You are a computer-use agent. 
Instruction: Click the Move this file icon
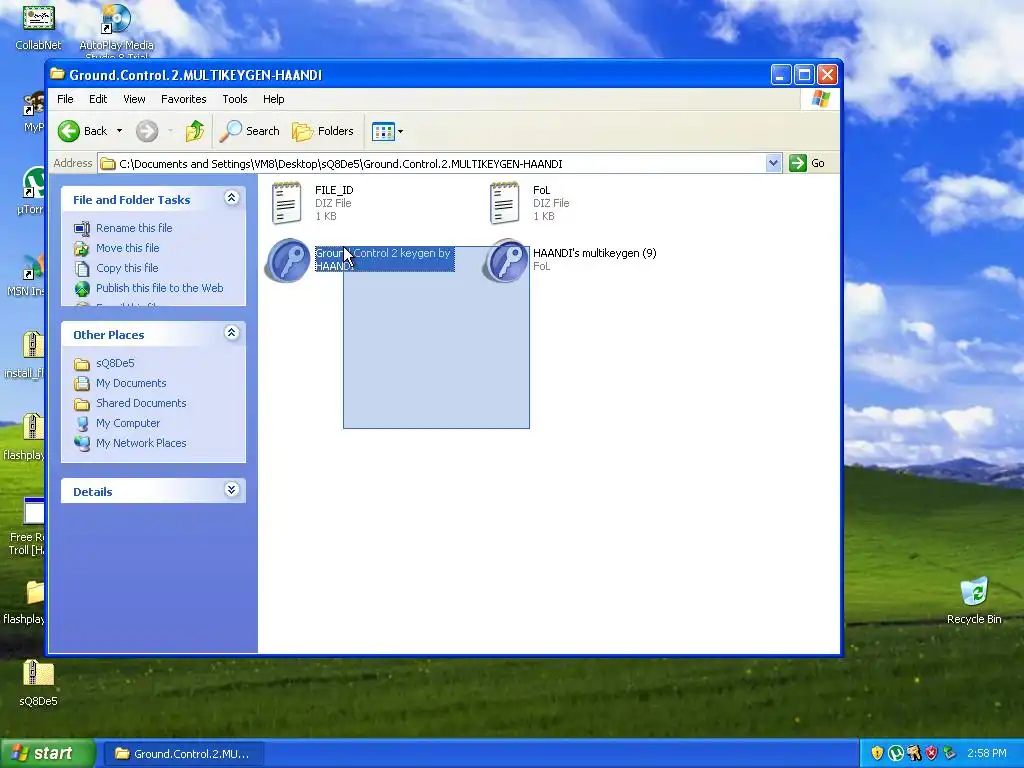pos(82,248)
